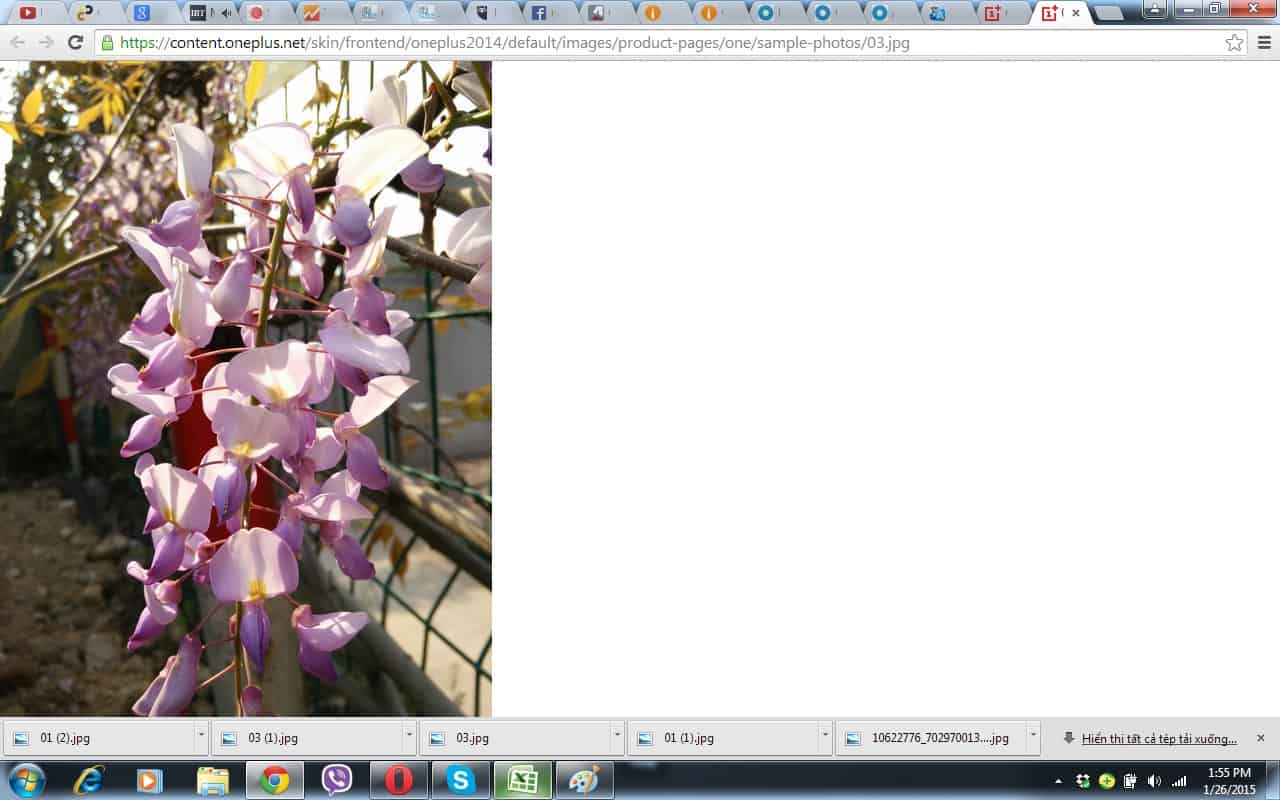
Task: Reload the page with the refresh icon
Action: coord(75,42)
